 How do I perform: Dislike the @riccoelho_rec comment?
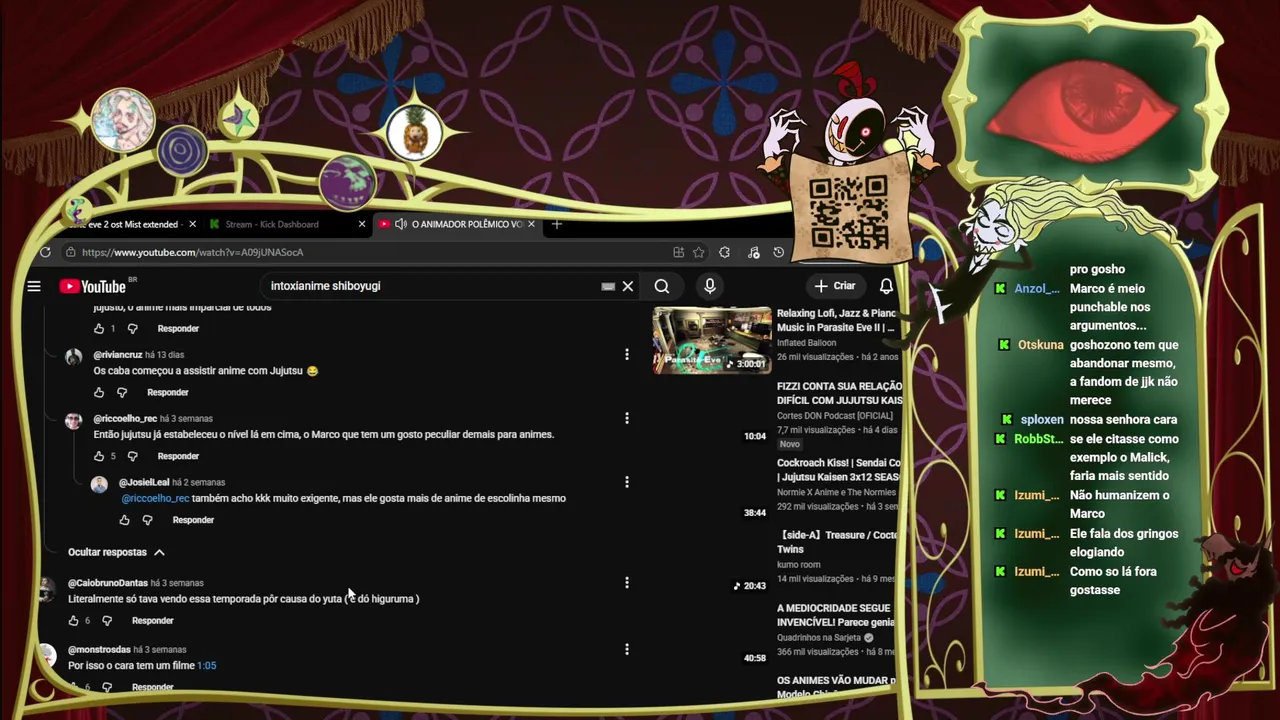point(132,456)
